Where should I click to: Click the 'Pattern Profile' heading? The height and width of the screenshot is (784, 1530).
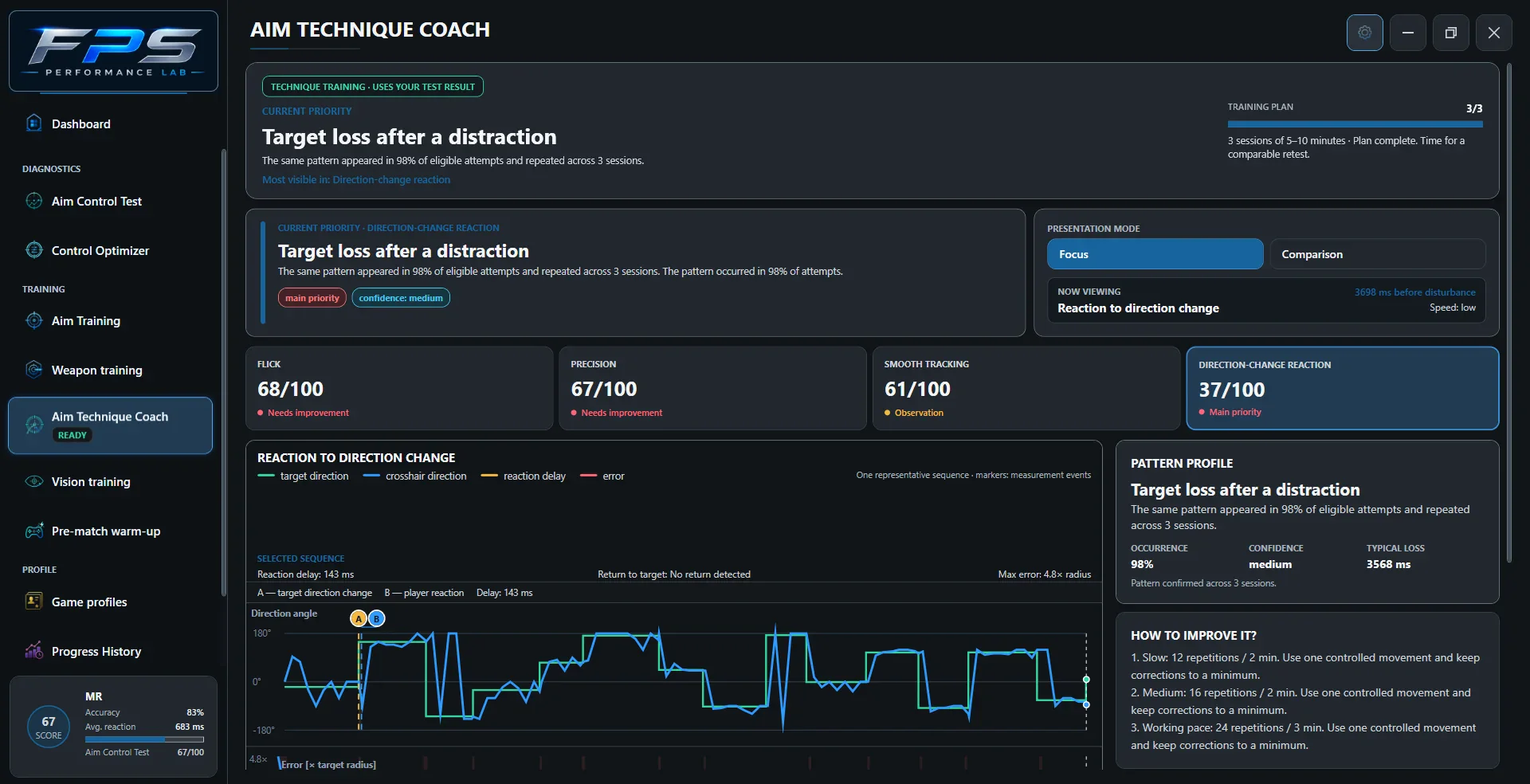coord(1181,464)
